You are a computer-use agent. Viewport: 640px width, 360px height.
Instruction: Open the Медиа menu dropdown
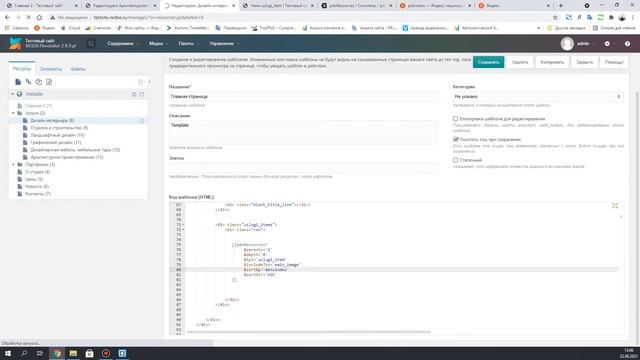pyautogui.click(x=158, y=44)
